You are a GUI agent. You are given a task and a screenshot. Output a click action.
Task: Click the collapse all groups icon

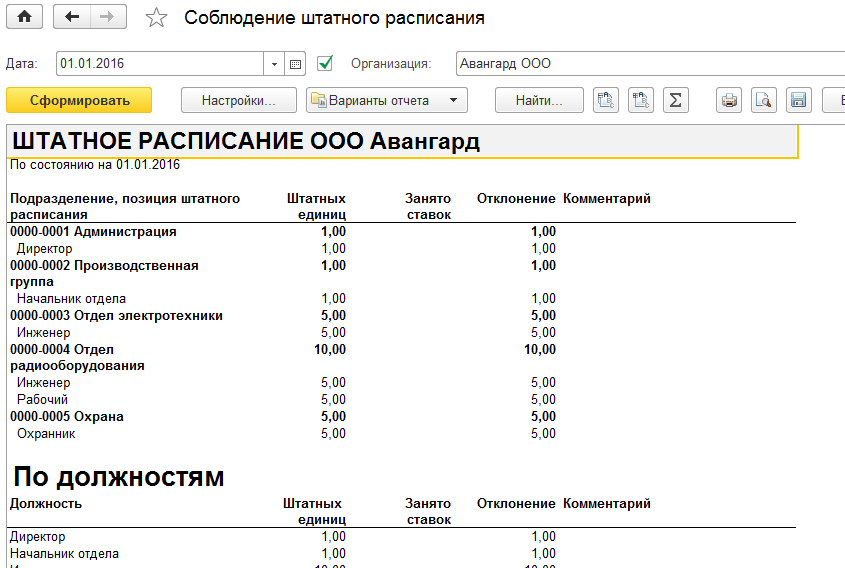point(640,100)
